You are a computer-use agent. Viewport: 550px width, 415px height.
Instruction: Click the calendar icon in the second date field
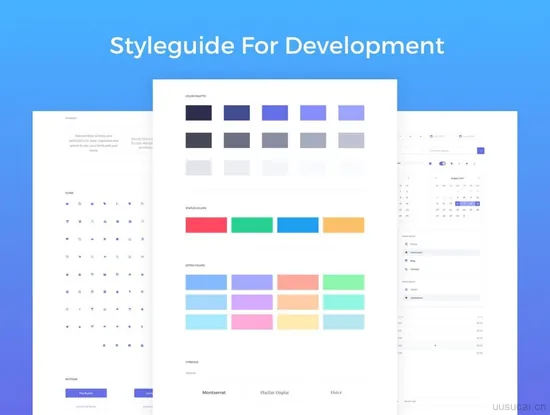460,136
